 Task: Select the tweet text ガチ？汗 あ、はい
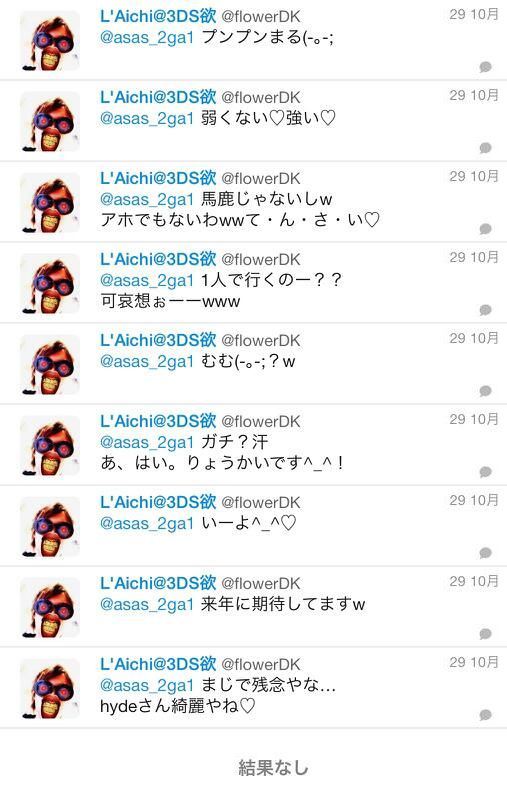tap(222, 453)
